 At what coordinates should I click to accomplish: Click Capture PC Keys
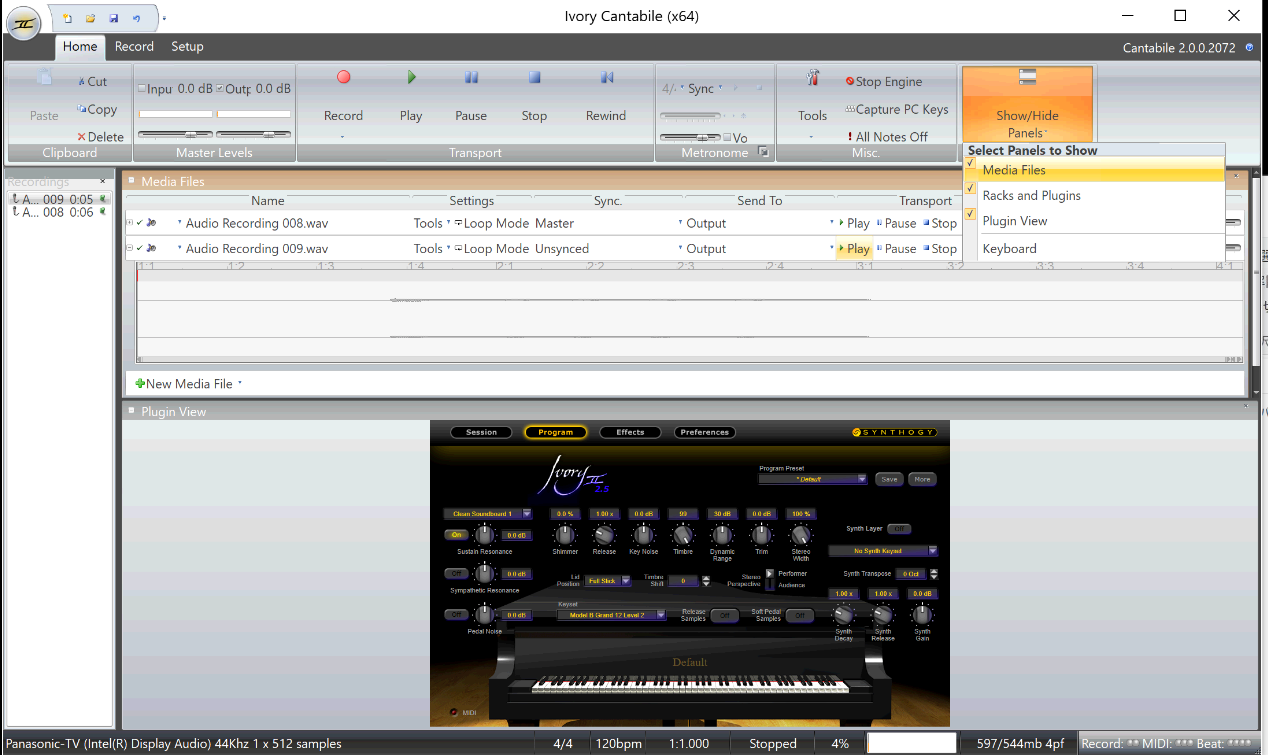[896, 109]
